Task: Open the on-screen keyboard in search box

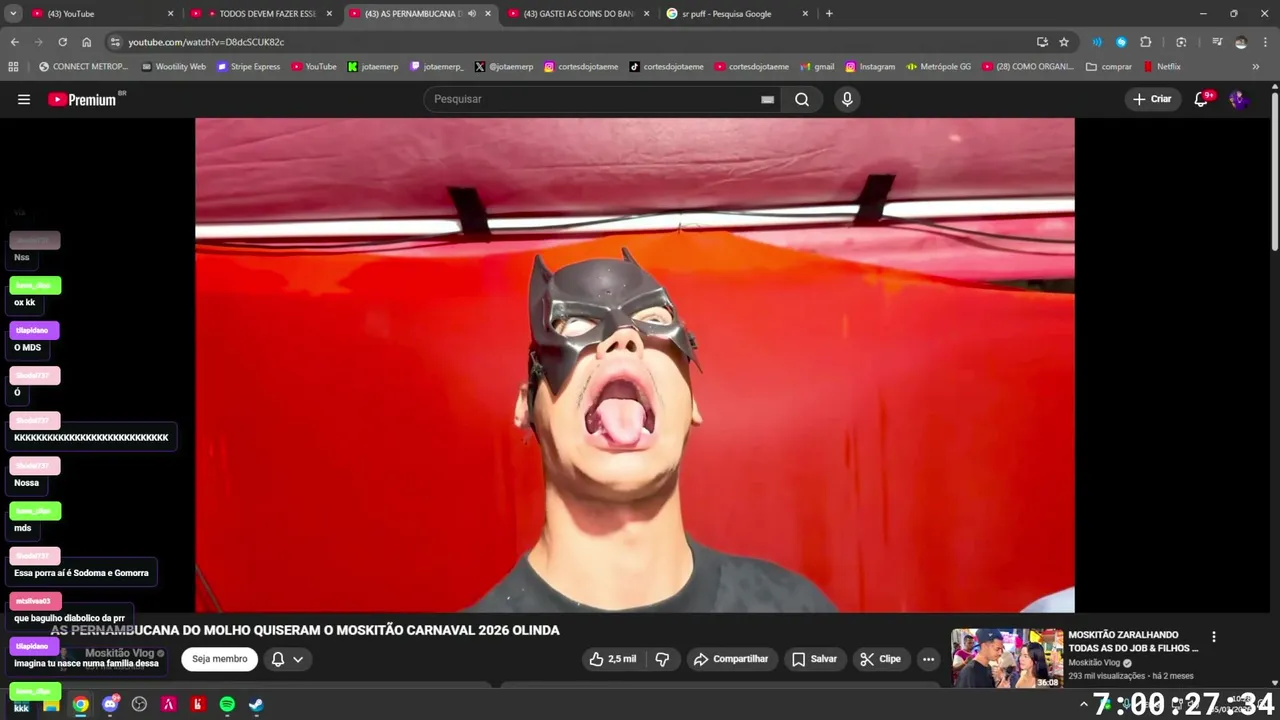Action: (x=767, y=99)
